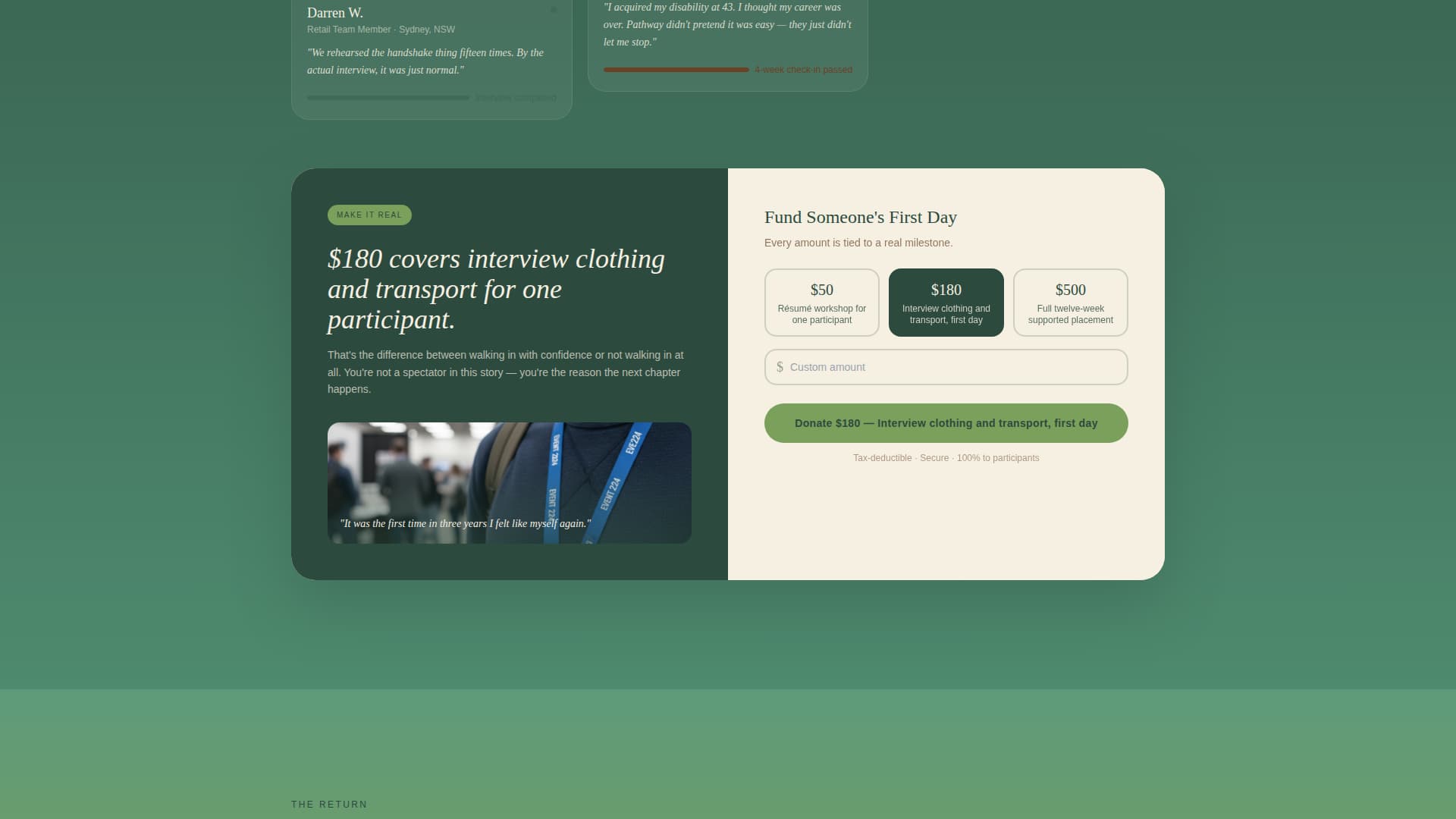
Task: Click the Tax-deductible footer text
Action: point(882,458)
